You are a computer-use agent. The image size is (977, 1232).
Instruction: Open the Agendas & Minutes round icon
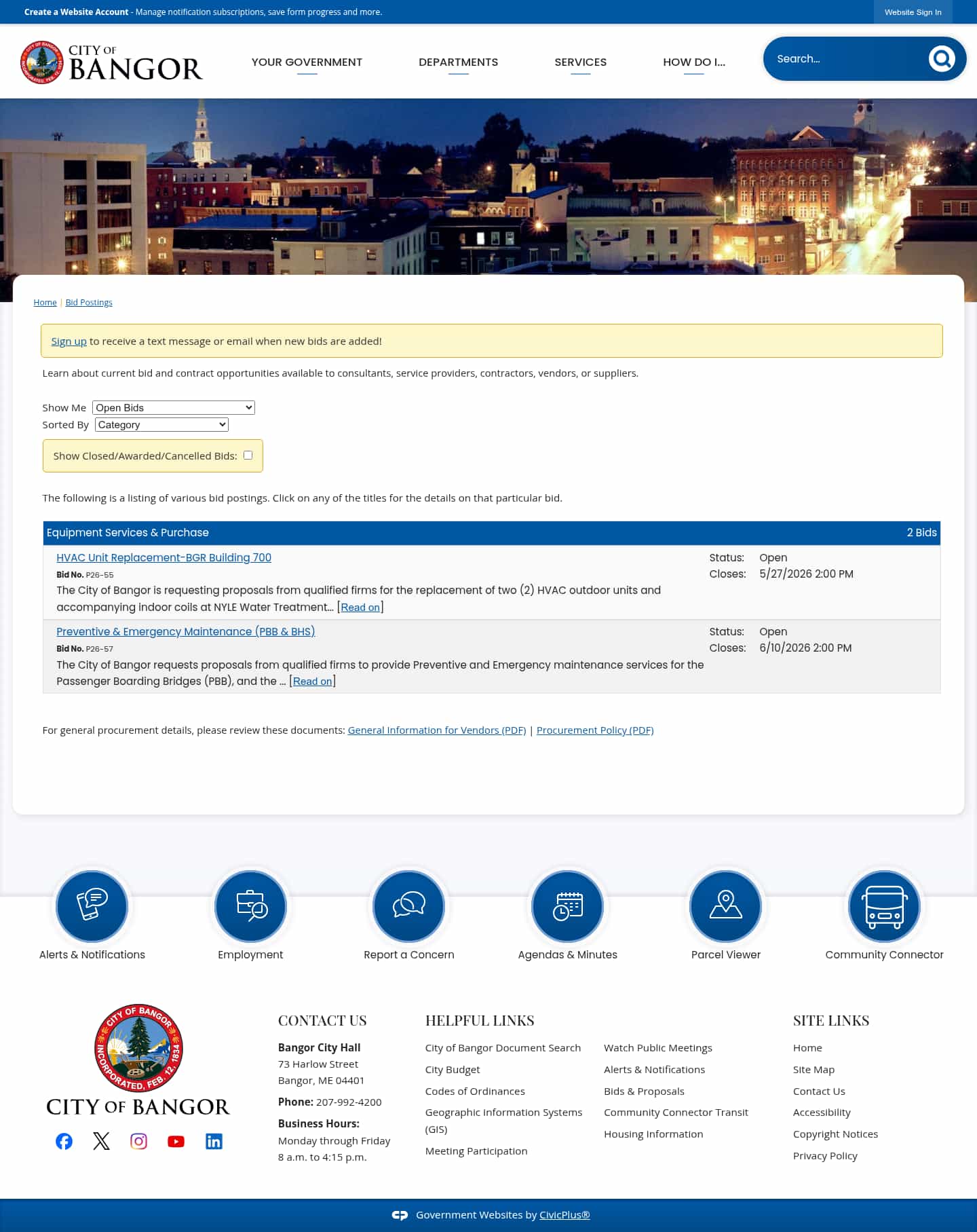pyautogui.click(x=568, y=906)
